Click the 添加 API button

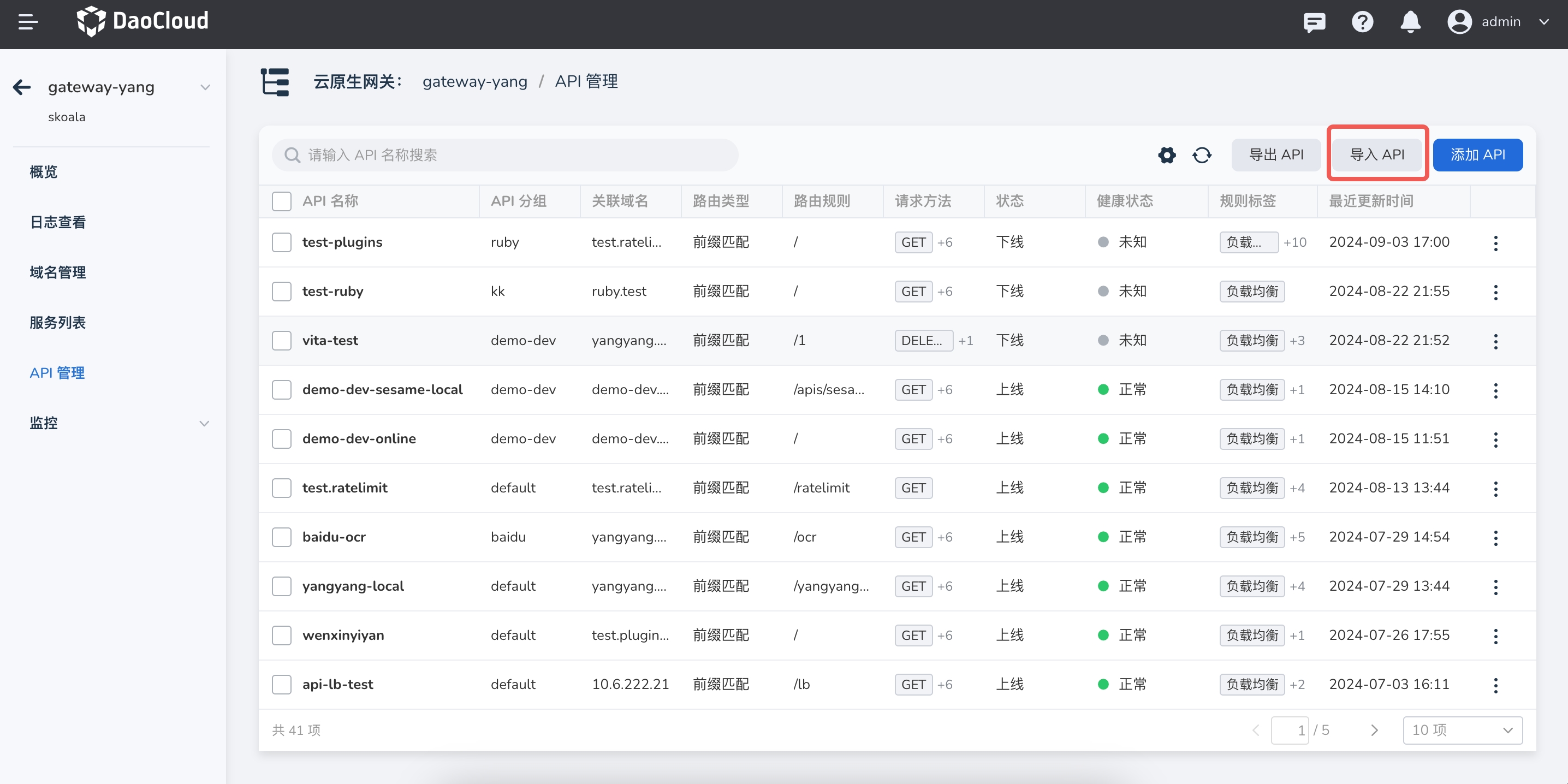coord(1477,155)
